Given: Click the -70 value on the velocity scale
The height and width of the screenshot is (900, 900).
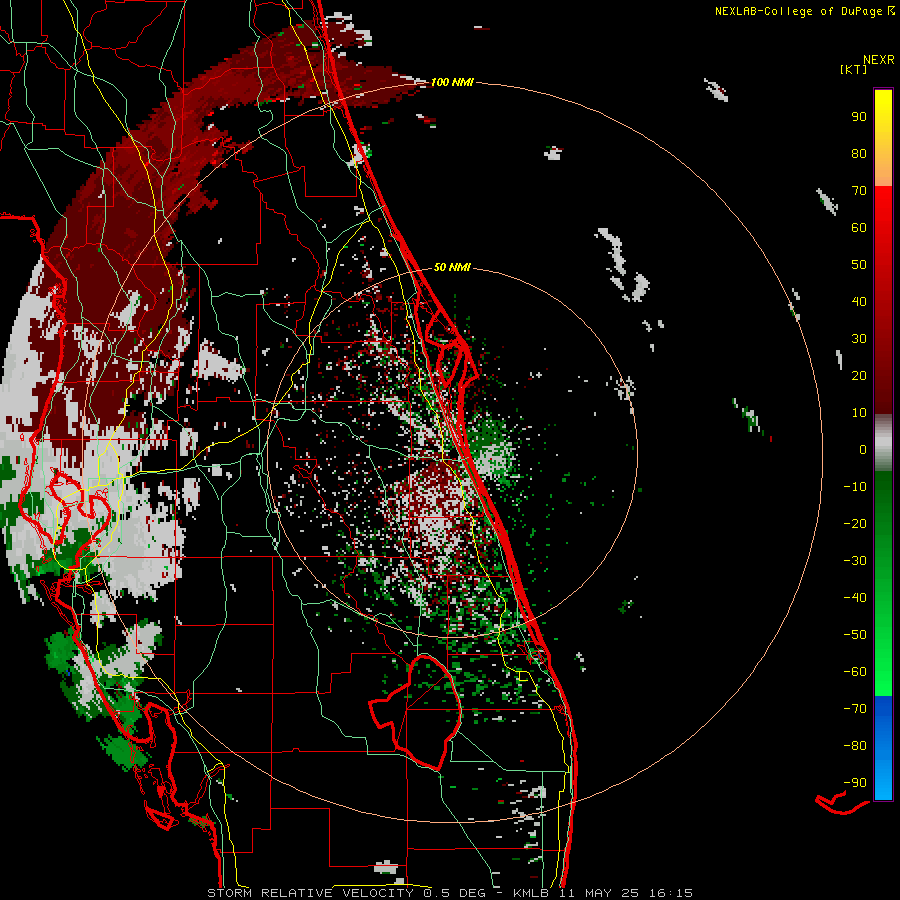Looking at the screenshot, I should pos(855,708).
